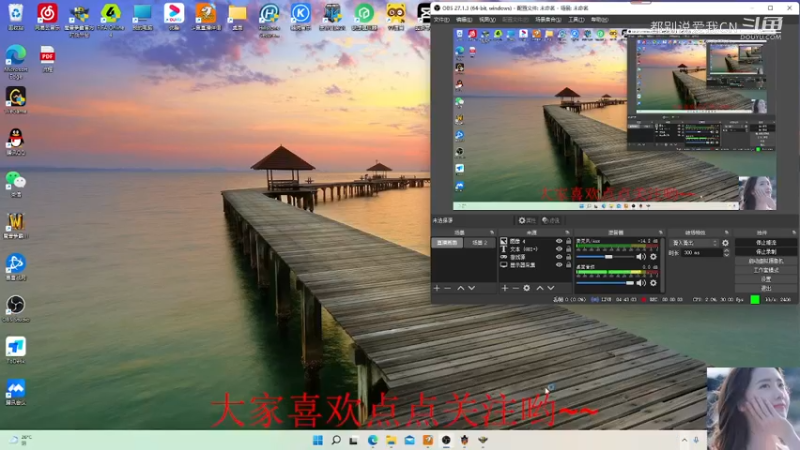Open the Douyu desktop shortcut
The image size is (800, 450).
click(174, 16)
